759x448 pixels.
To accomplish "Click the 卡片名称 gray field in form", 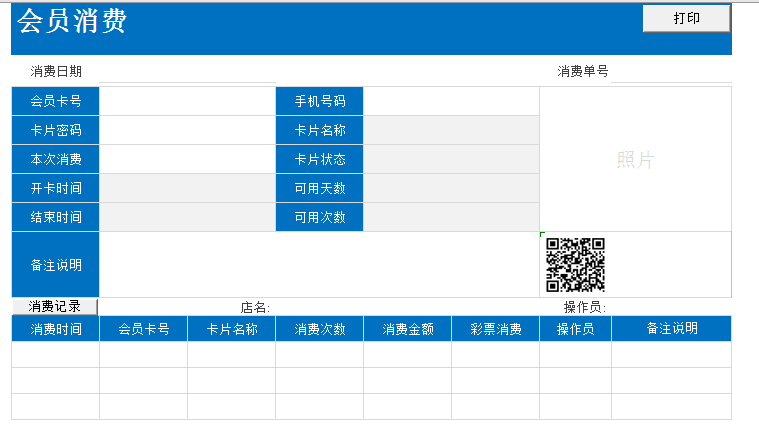I will click(x=451, y=130).
